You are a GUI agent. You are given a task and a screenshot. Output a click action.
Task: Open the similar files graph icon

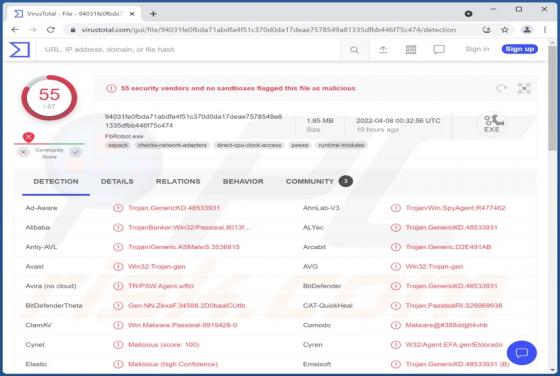point(524,88)
